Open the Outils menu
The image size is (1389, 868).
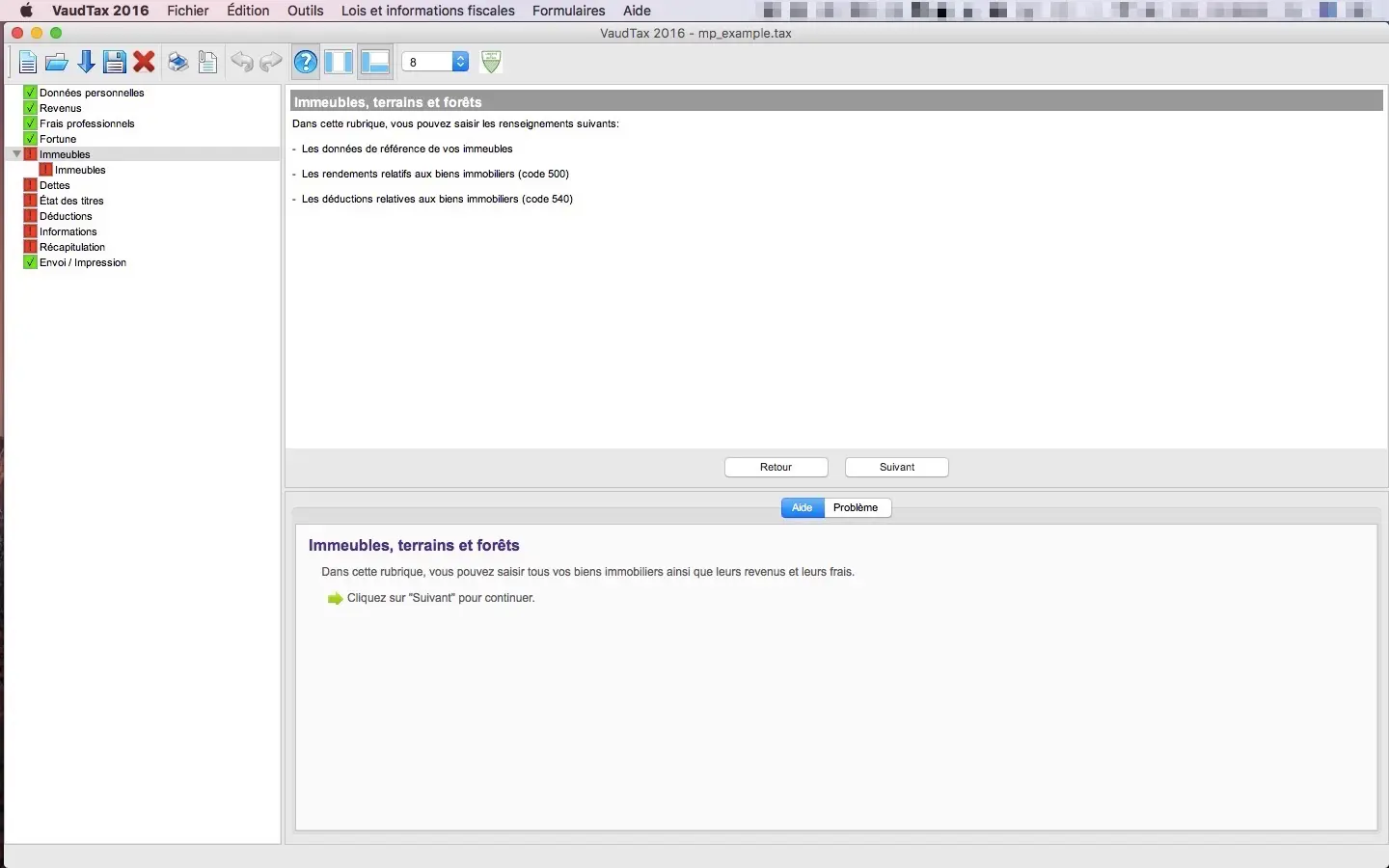click(306, 11)
